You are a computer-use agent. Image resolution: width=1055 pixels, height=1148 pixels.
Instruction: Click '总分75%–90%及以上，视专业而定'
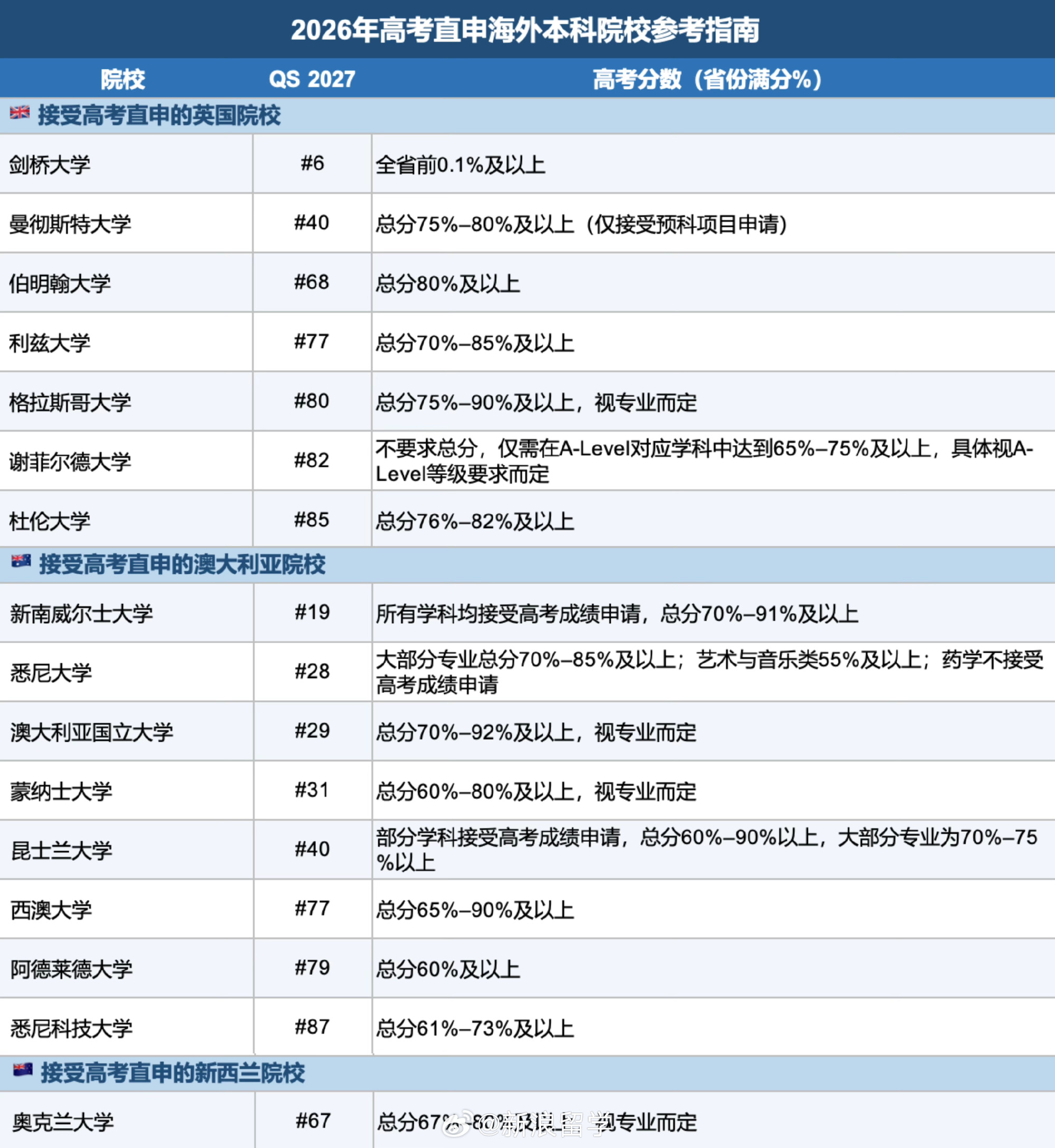(x=536, y=402)
